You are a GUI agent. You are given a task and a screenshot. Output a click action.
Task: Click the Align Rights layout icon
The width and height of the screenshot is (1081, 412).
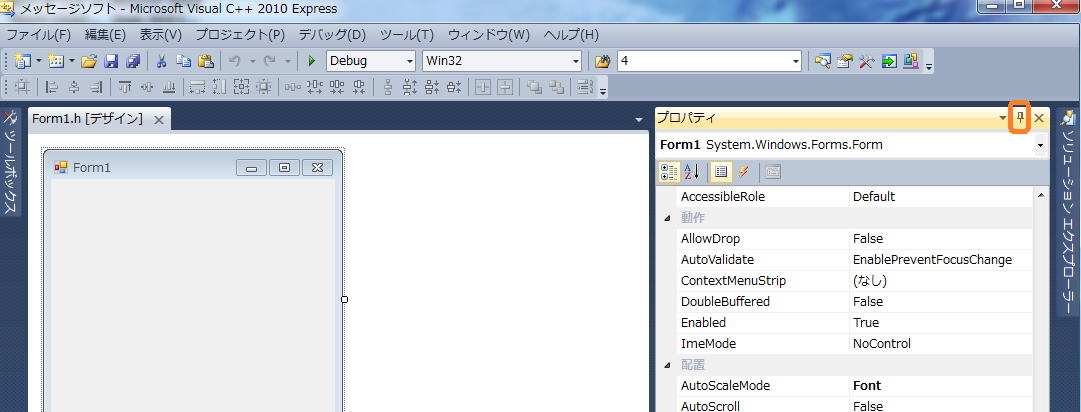coord(96,87)
